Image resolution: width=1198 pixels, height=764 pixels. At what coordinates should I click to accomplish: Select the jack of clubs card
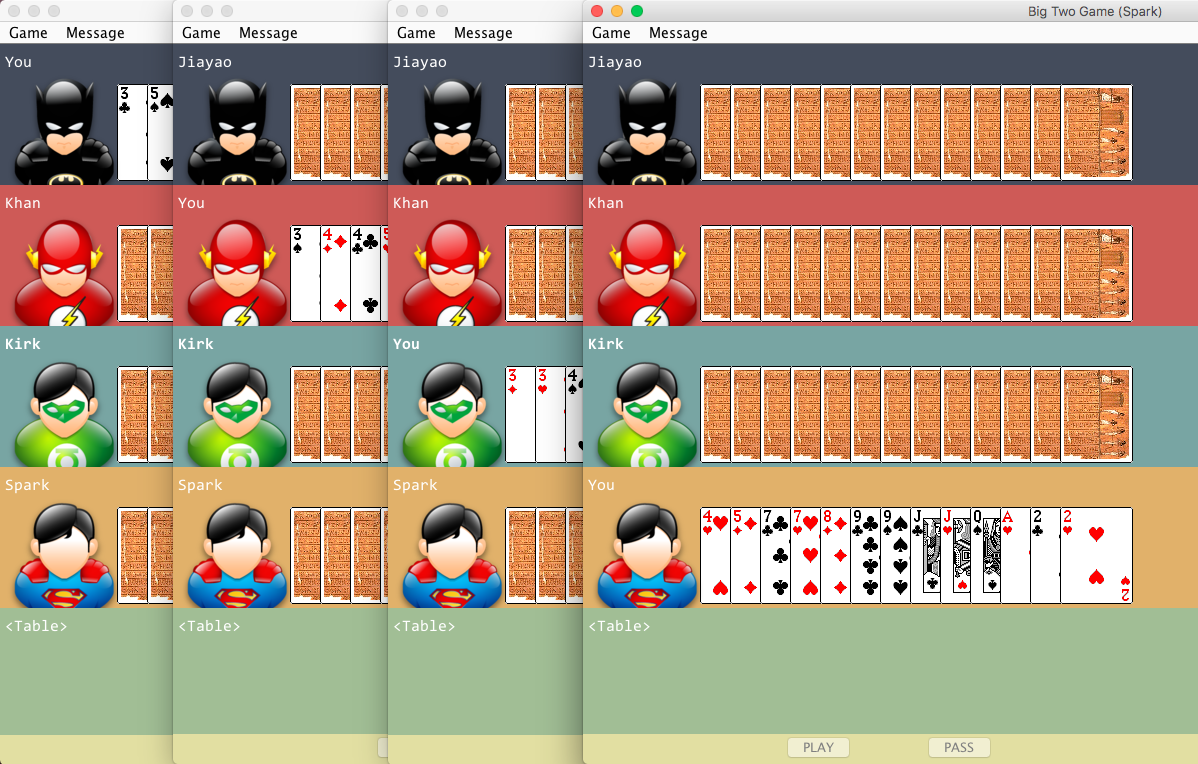(926, 555)
